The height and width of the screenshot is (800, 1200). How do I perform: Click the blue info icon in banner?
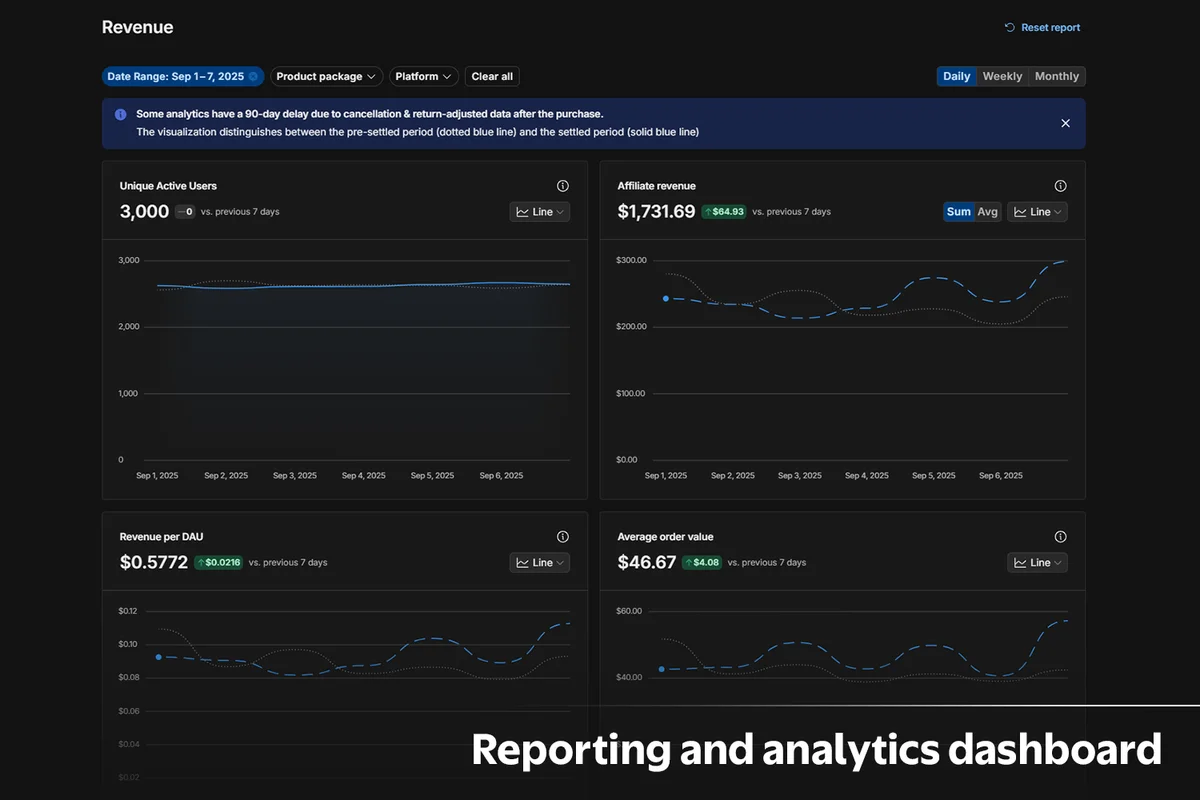[x=121, y=115]
